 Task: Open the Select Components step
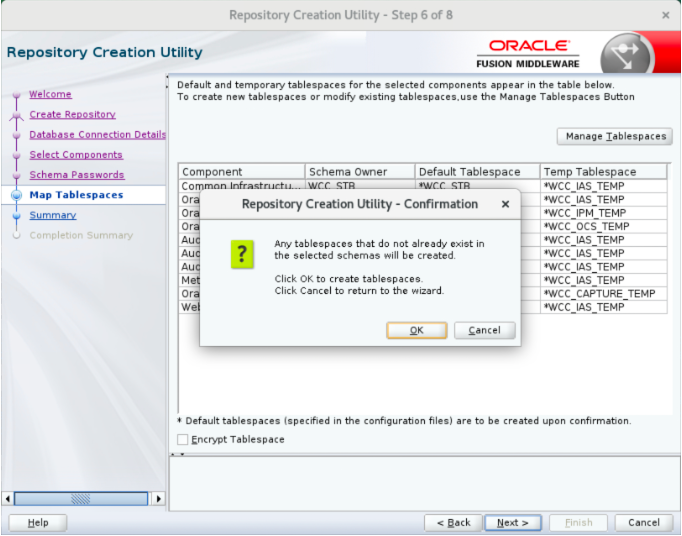point(76,154)
